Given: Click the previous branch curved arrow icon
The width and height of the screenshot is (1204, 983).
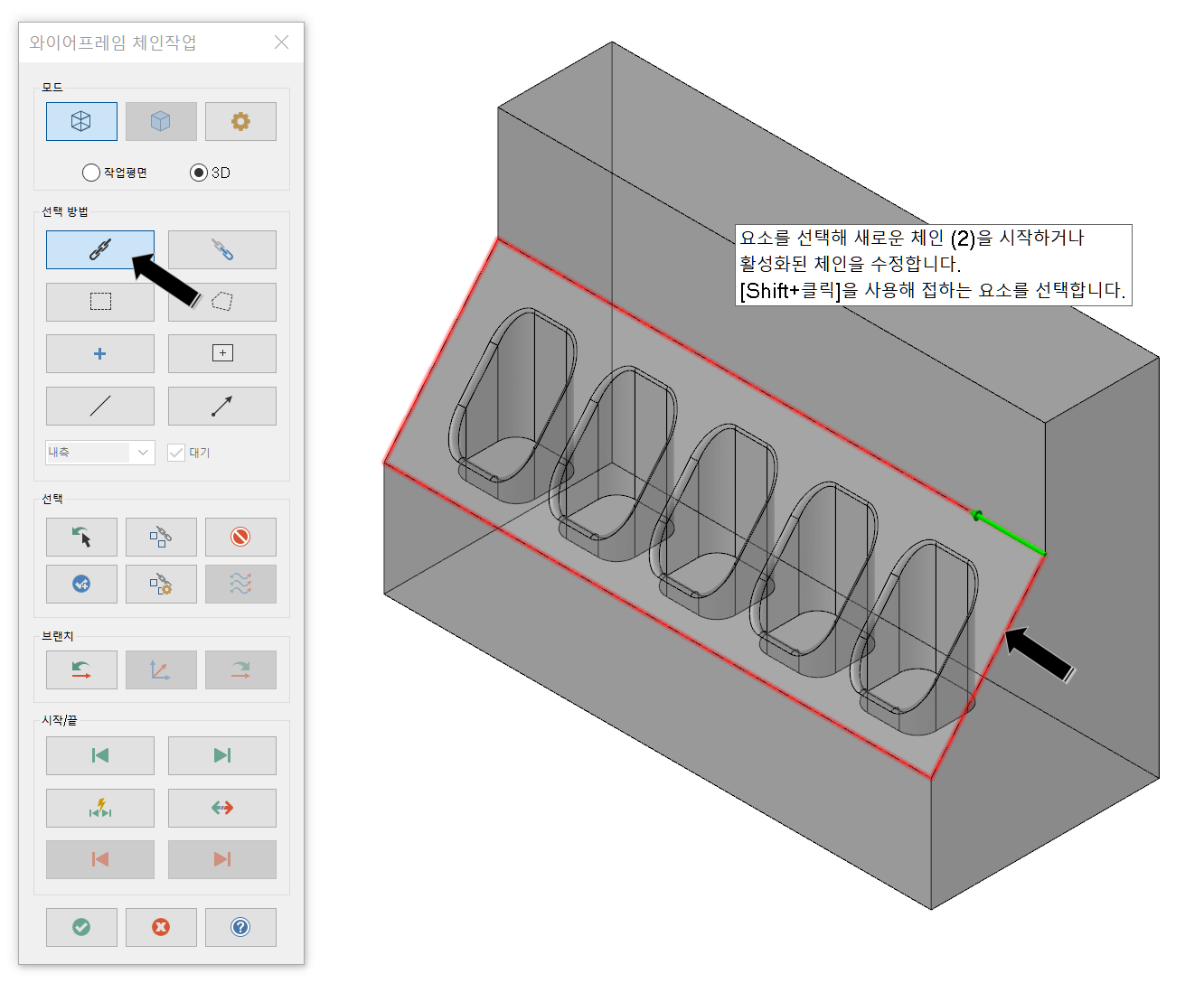Looking at the screenshot, I should [81, 670].
